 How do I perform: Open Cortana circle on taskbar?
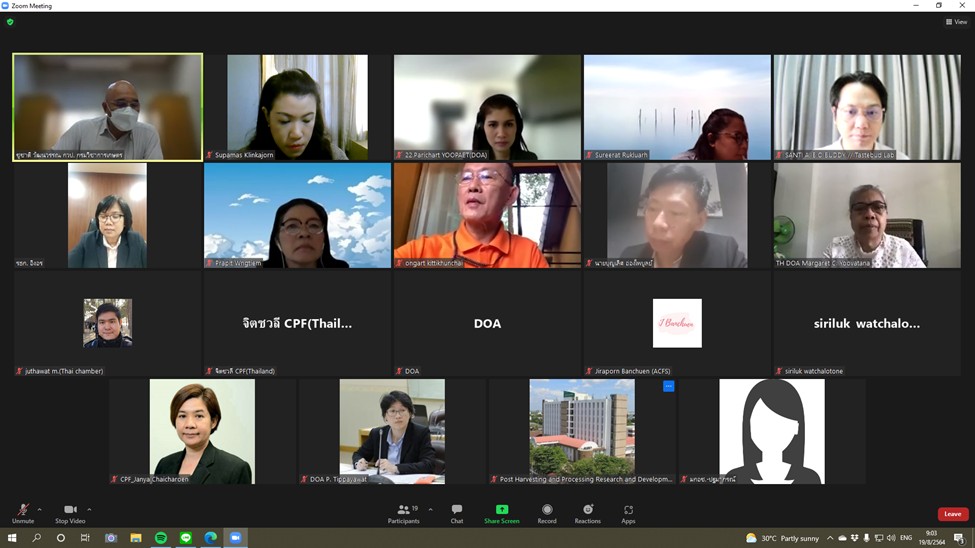click(60, 538)
